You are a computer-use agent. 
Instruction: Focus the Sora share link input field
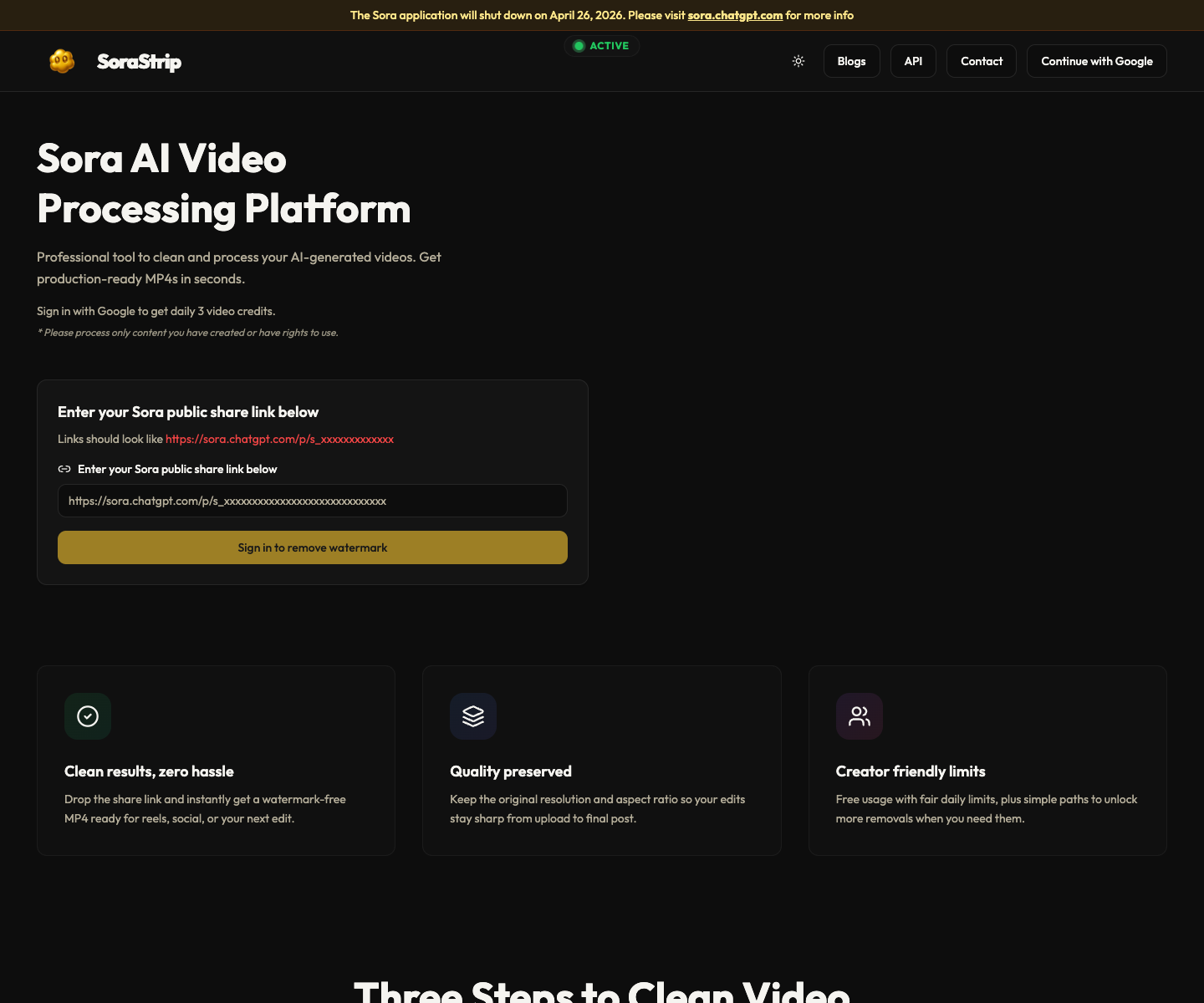point(313,501)
